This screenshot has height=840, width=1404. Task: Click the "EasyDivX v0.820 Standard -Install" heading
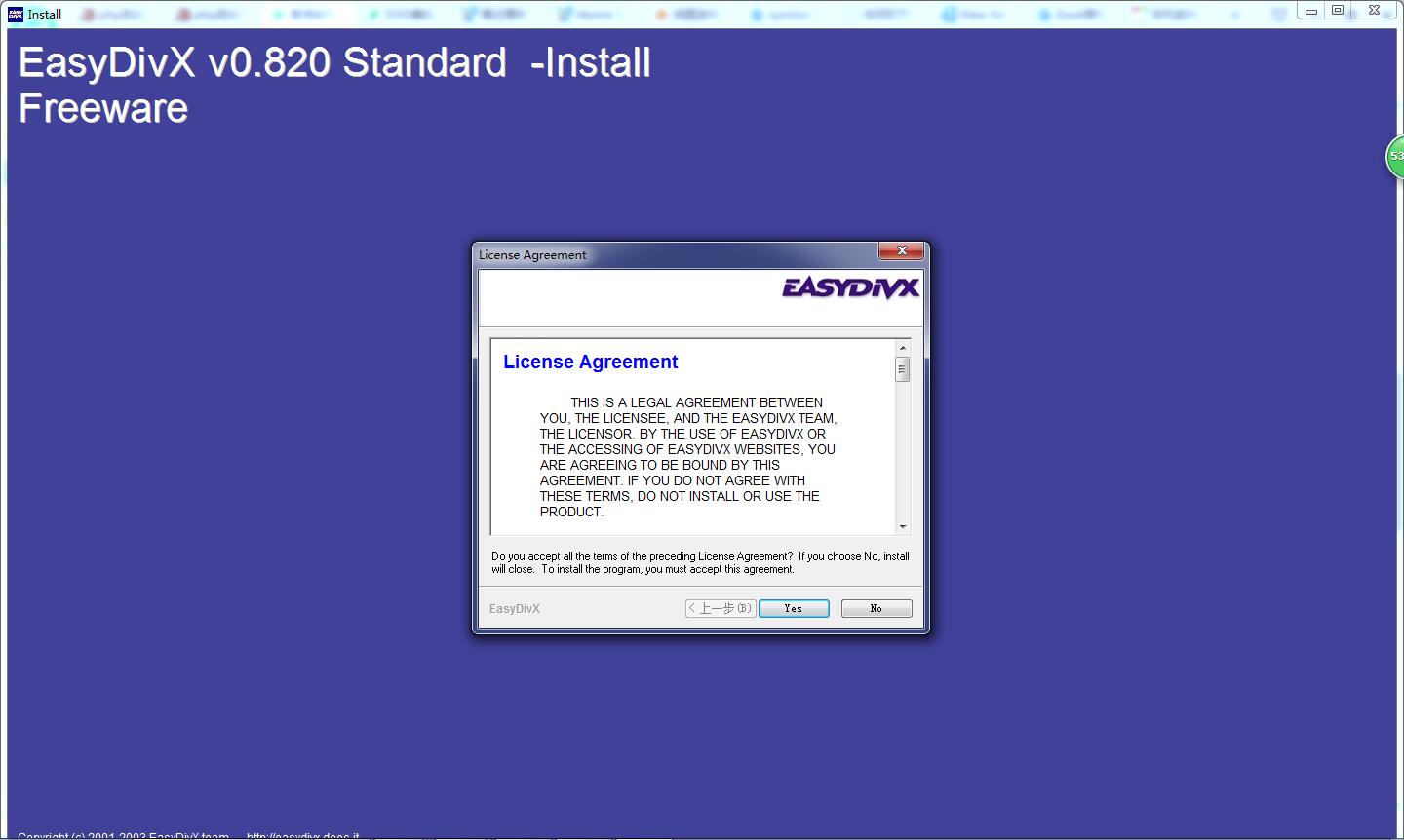point(334,62)
